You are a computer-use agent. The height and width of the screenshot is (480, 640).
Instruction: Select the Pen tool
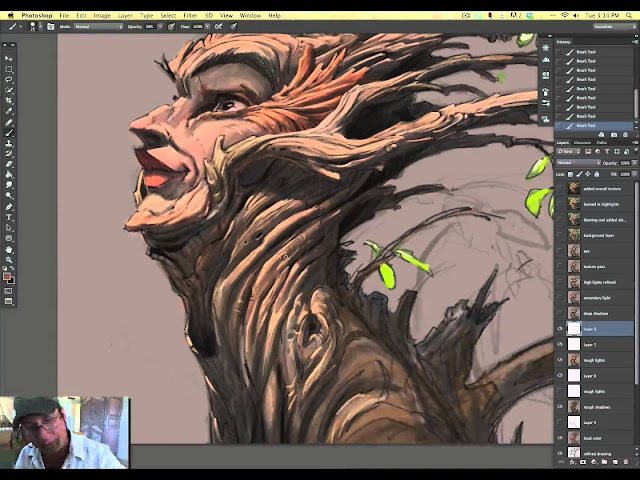9,207
